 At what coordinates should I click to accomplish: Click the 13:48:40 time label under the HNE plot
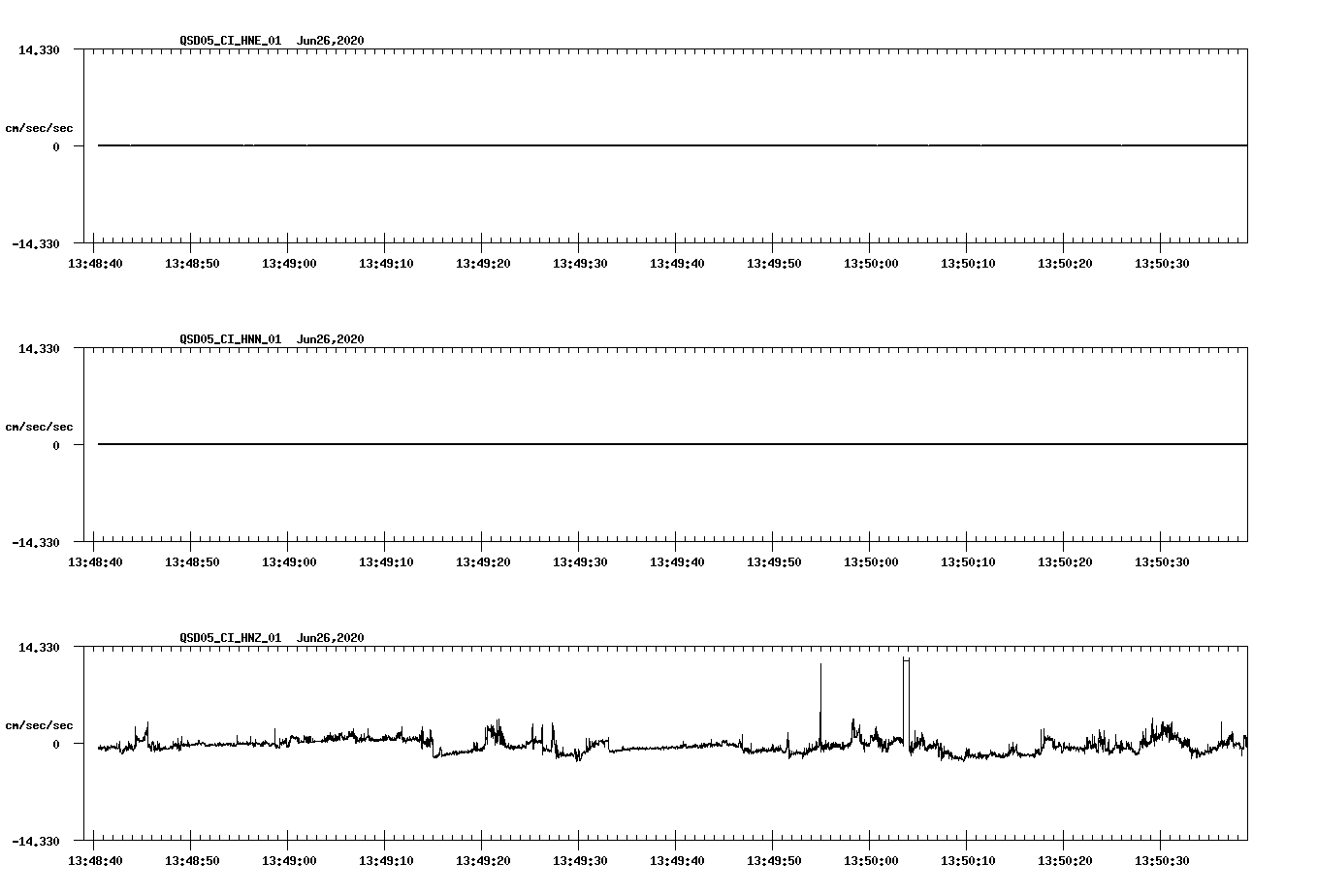pyautogui.click(x=95, y=264)
